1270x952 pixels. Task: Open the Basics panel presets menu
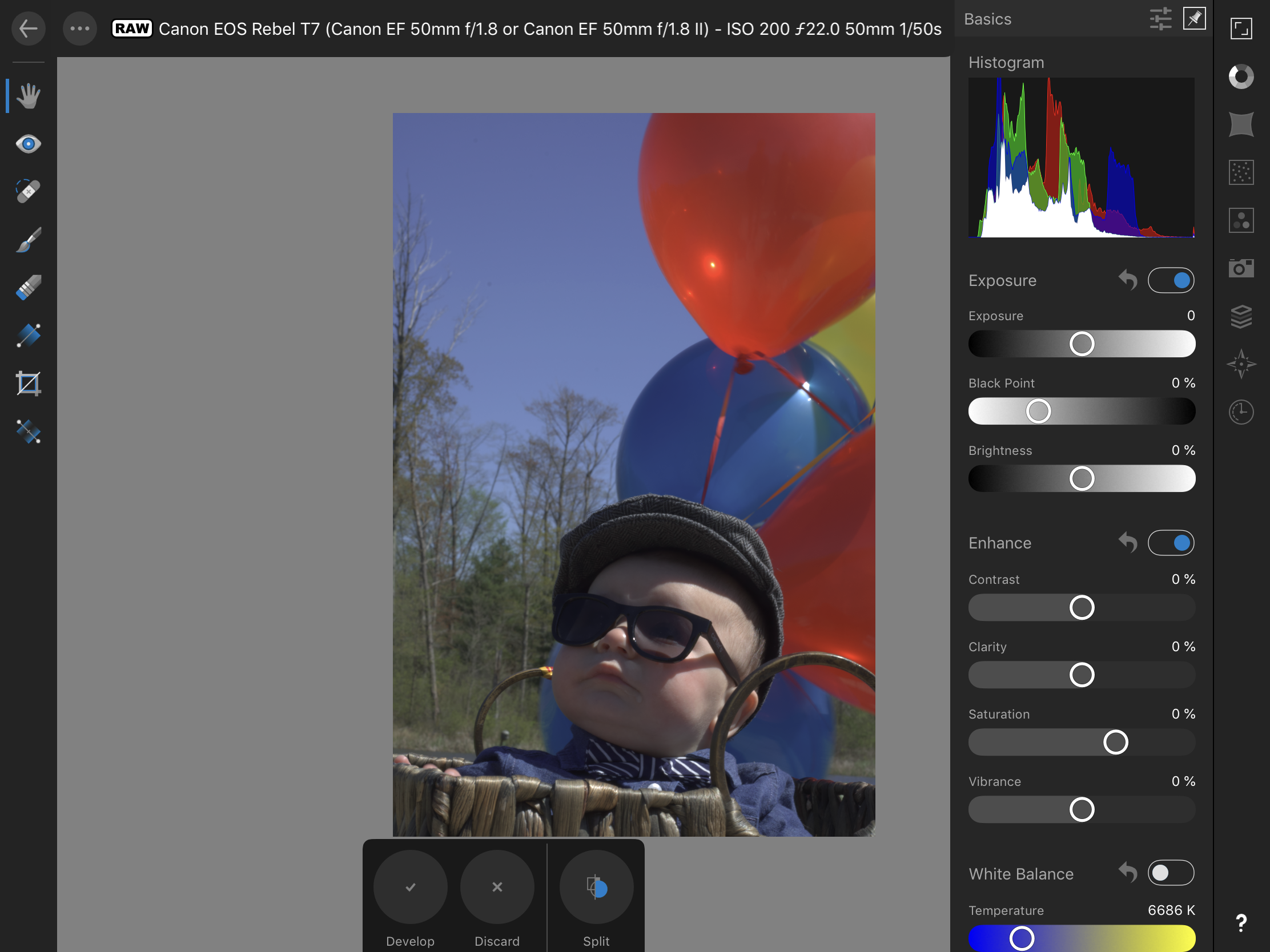tap(1160, 19)
